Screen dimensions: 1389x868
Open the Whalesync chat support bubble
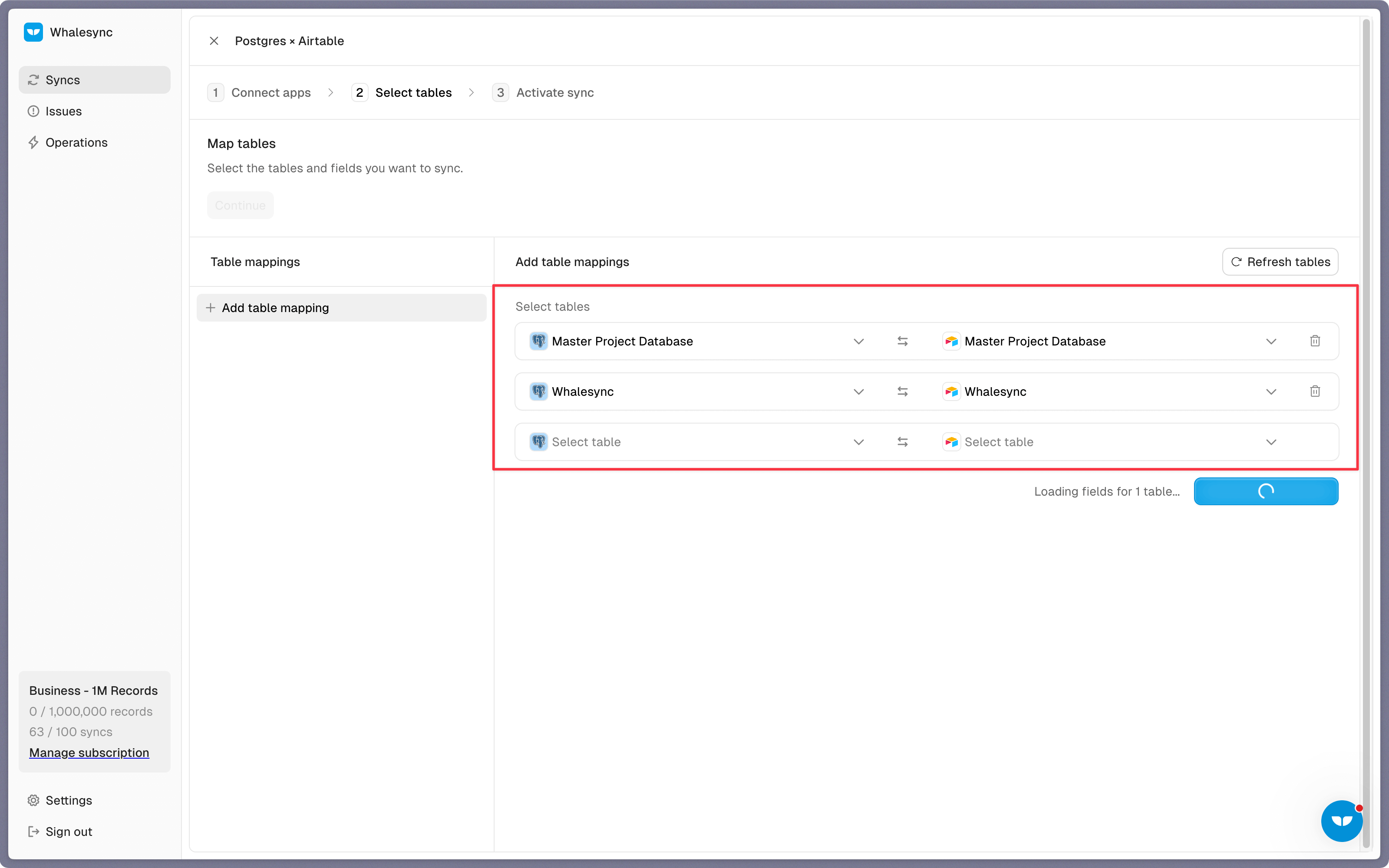click(1342, 821)
